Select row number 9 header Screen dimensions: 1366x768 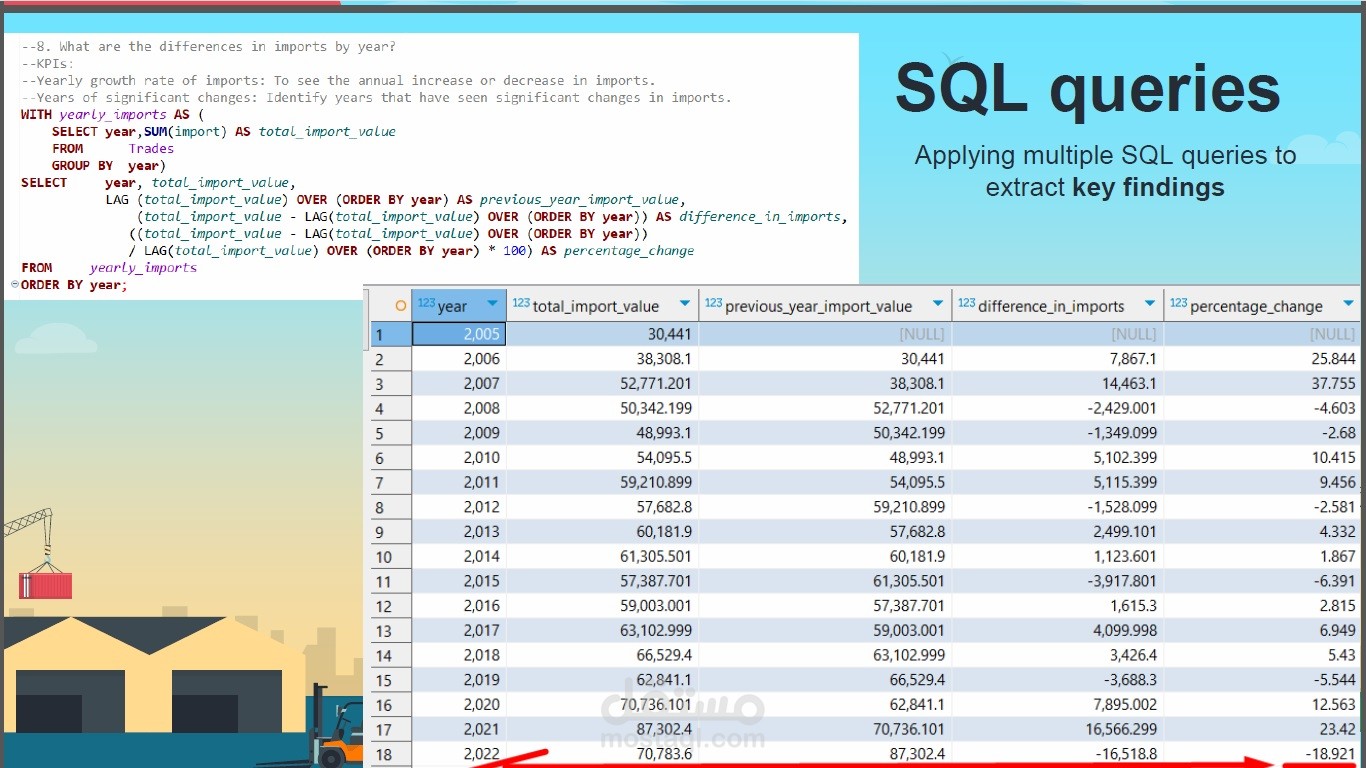(x=391, y=532)
